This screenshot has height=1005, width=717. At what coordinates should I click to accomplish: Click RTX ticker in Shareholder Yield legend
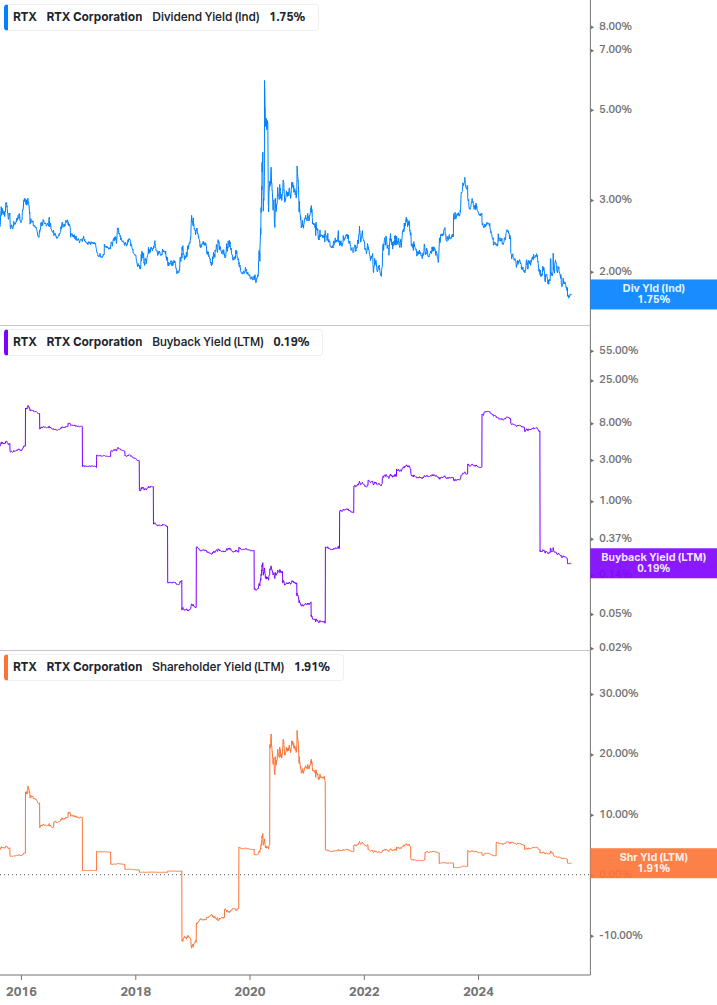pyautogui.click(x=25, y=667)
